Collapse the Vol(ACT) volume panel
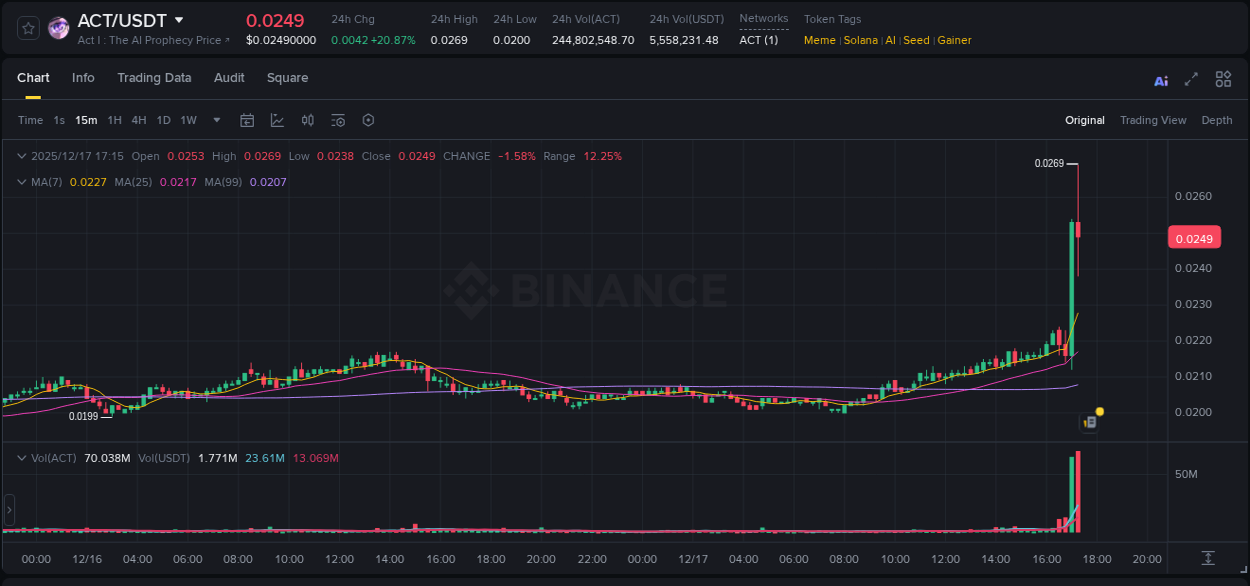This screenshot has width=1250, height=586. coord(20,456)
